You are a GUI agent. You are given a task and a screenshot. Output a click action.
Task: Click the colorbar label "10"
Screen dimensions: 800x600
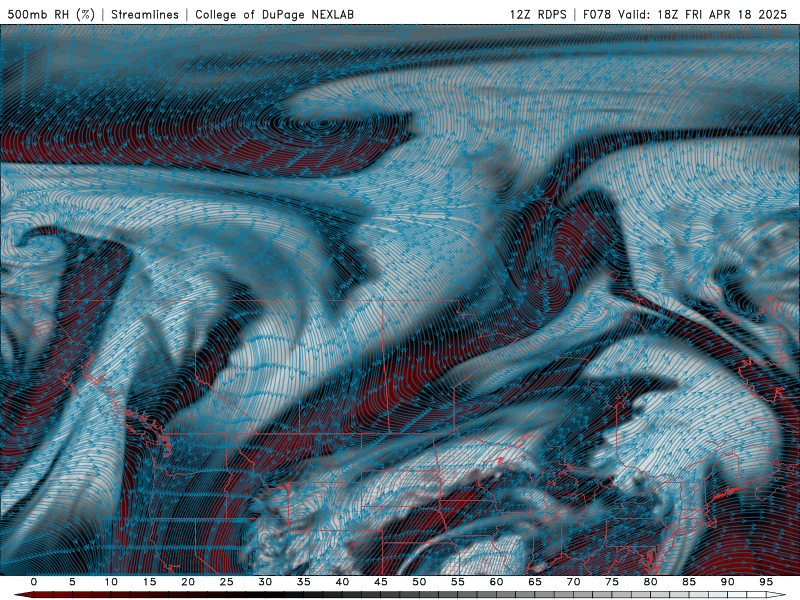[111, 582]
